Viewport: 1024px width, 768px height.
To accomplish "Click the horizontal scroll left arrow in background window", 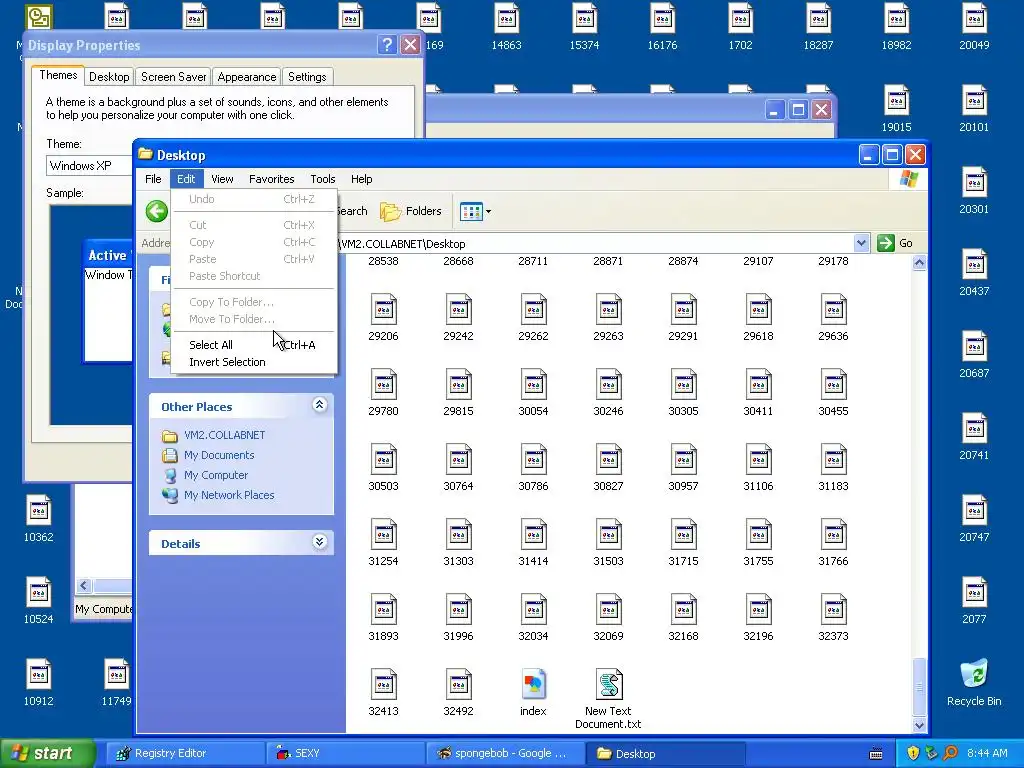I will click(84, 586).
